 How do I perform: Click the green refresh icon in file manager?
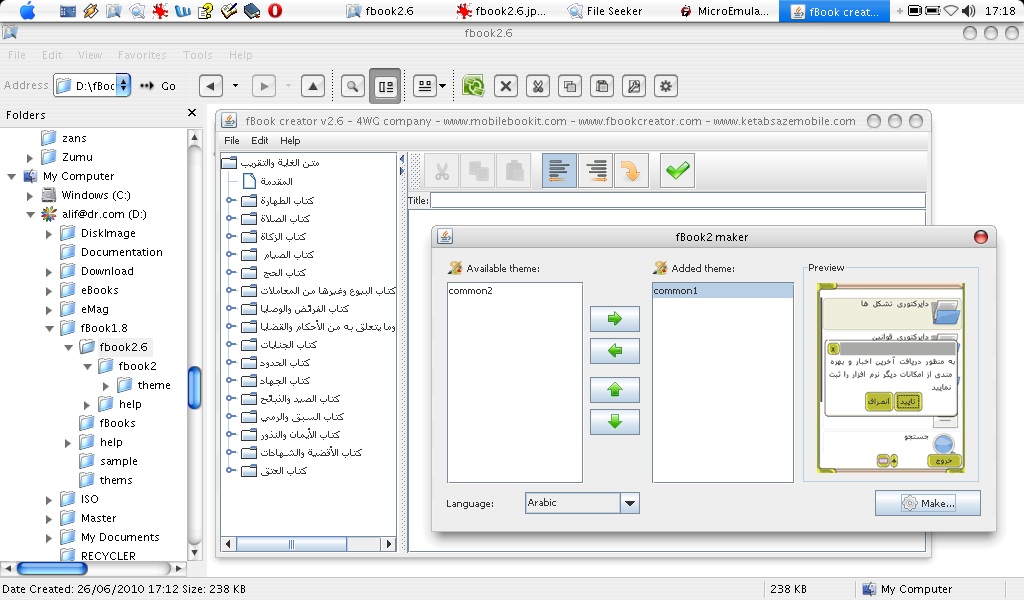click(473, 86)
